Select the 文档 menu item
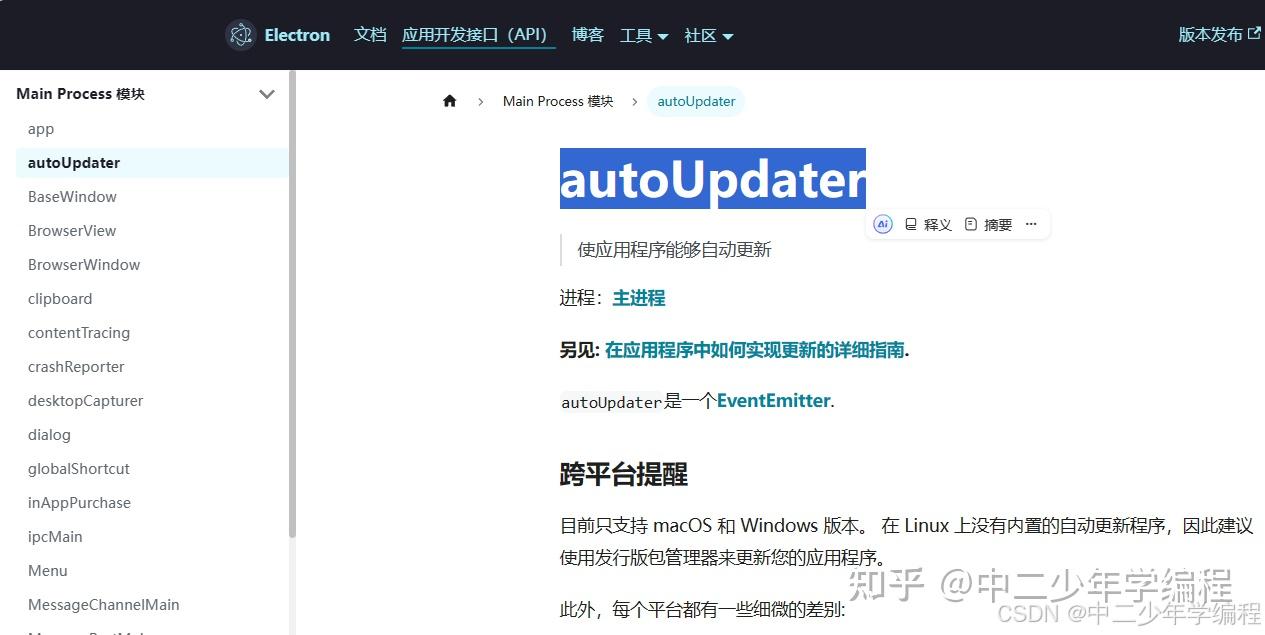The image size is (1265, 635). click(x=370, y=34)
